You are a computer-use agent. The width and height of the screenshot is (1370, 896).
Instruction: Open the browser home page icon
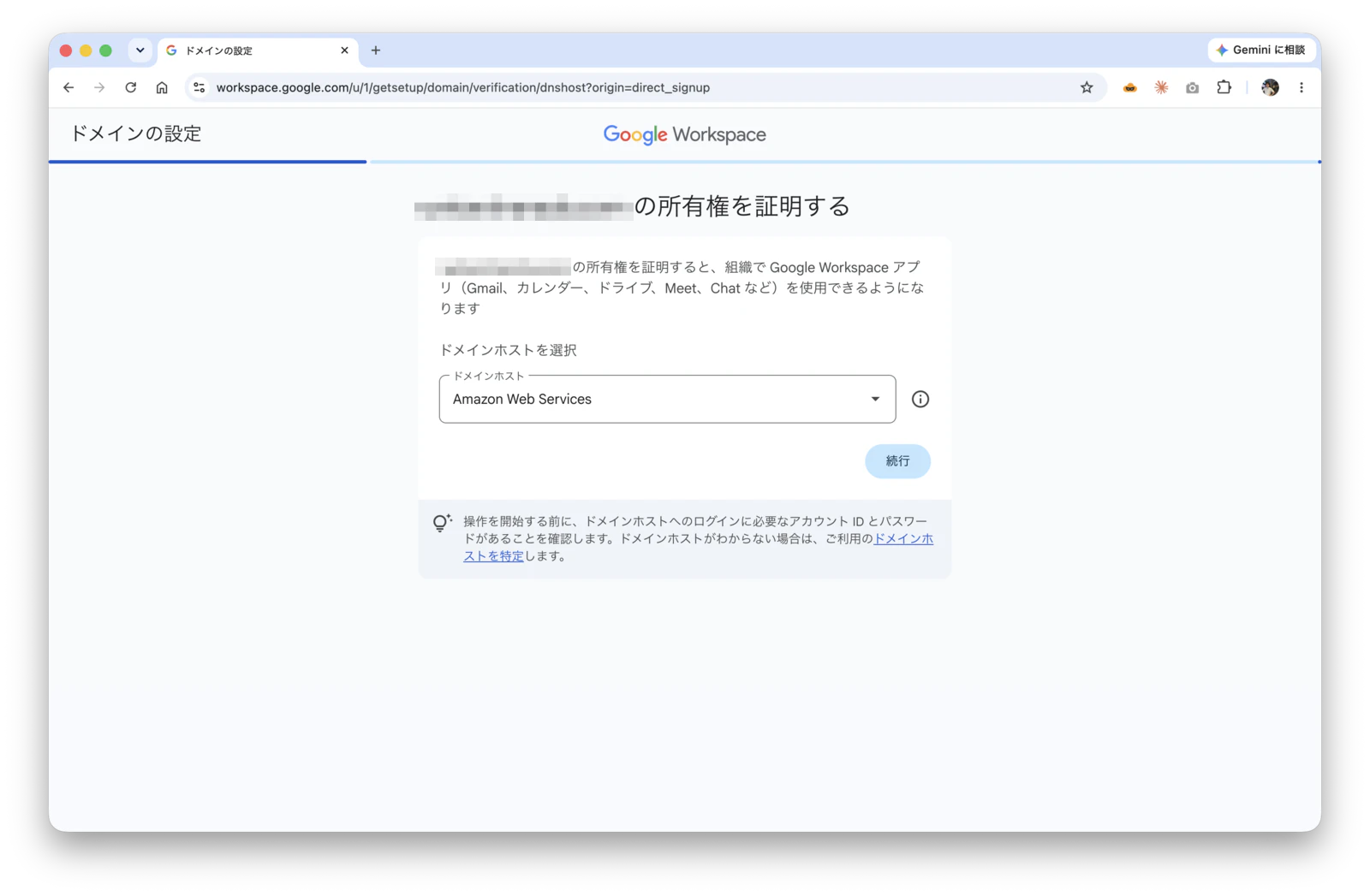click(162, 87)
